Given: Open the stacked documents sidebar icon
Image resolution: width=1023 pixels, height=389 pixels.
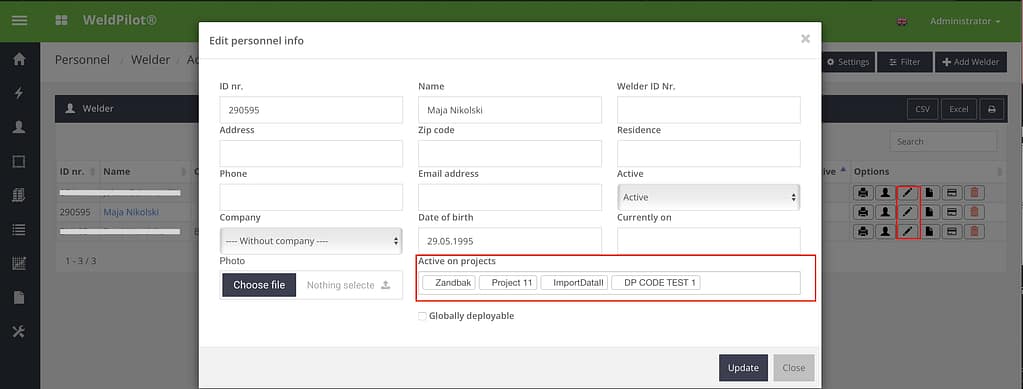Looking at the screenshot, I should click(x=19, y=195).
